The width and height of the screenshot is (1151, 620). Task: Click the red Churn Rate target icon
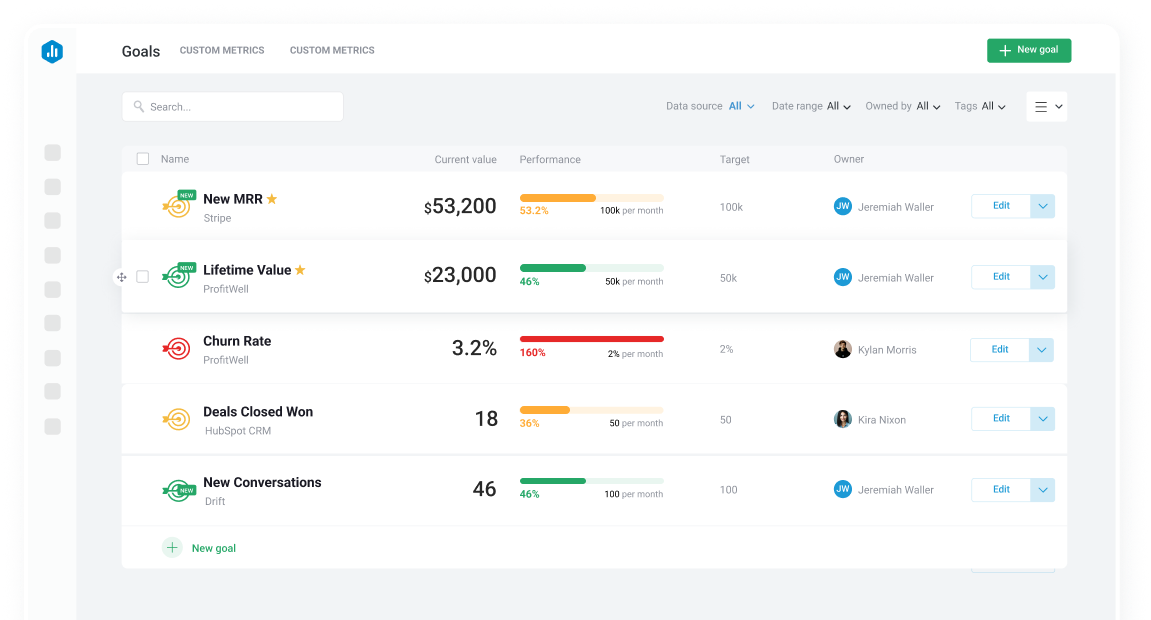pos(177,348)
